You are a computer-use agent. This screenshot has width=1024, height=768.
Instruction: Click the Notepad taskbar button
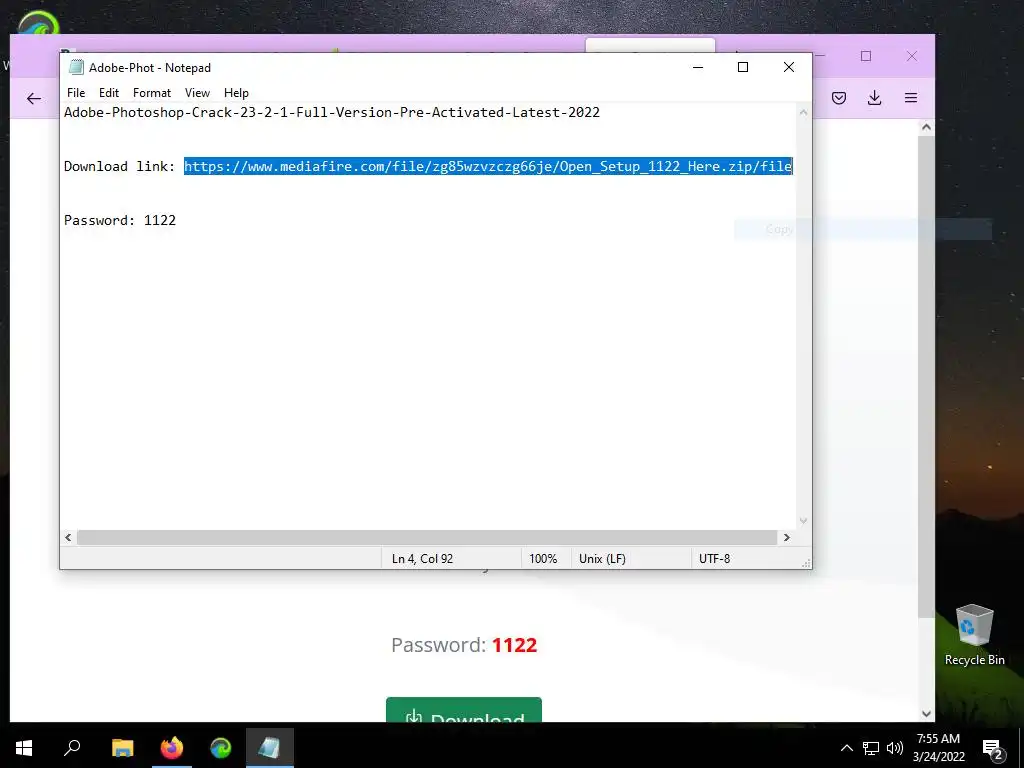click(x=270, y=748)
